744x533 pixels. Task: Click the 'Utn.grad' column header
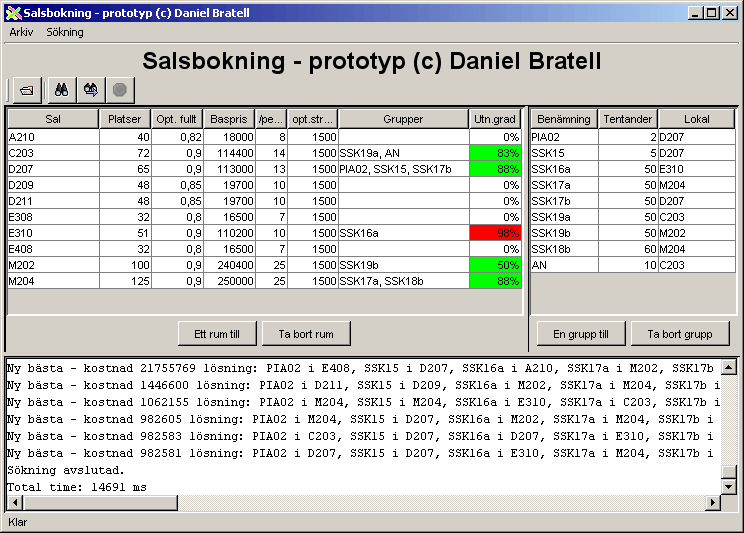coord(495,119)
